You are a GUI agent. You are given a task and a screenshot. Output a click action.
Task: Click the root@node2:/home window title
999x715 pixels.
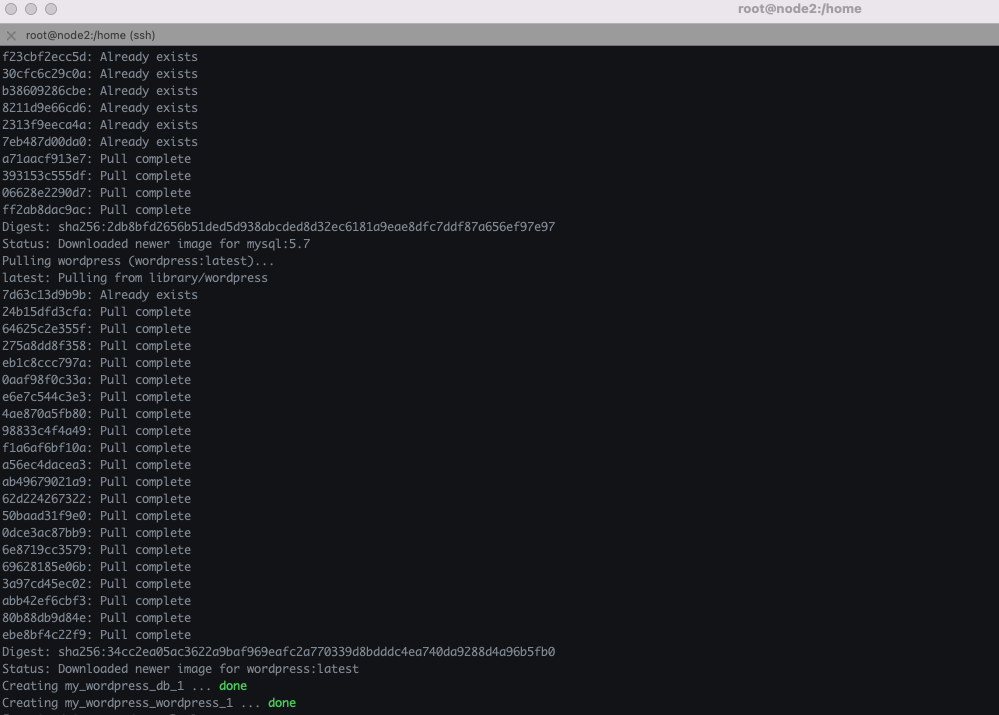click(799, 9)
